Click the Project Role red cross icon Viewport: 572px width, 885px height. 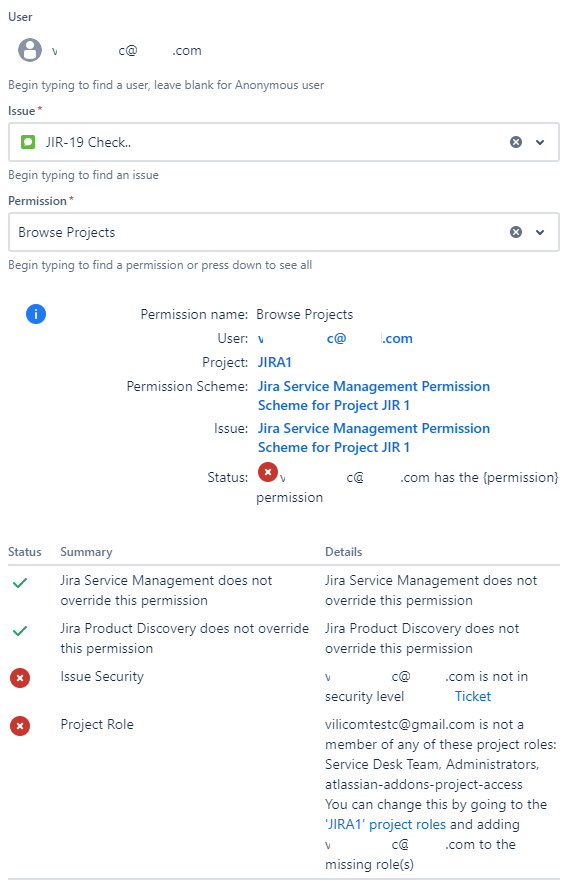pyautogui.click(x=20, y=726)
